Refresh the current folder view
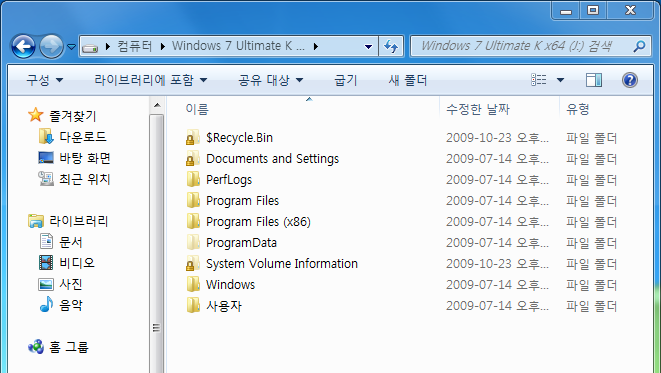661x373 pixels. point(391,46)
